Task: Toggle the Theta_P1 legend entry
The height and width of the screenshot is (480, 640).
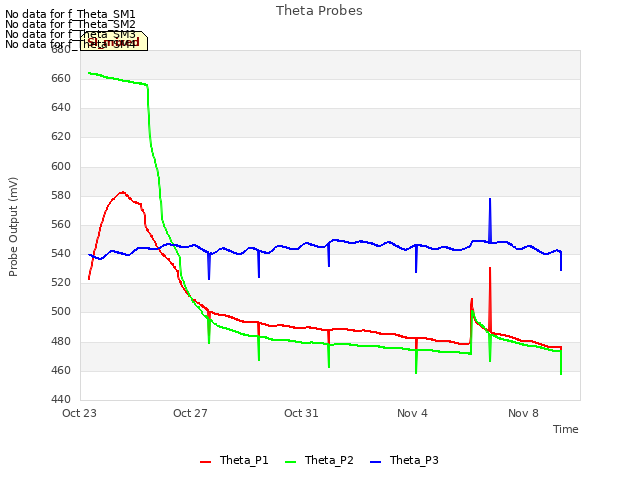Action: point(234,460)
